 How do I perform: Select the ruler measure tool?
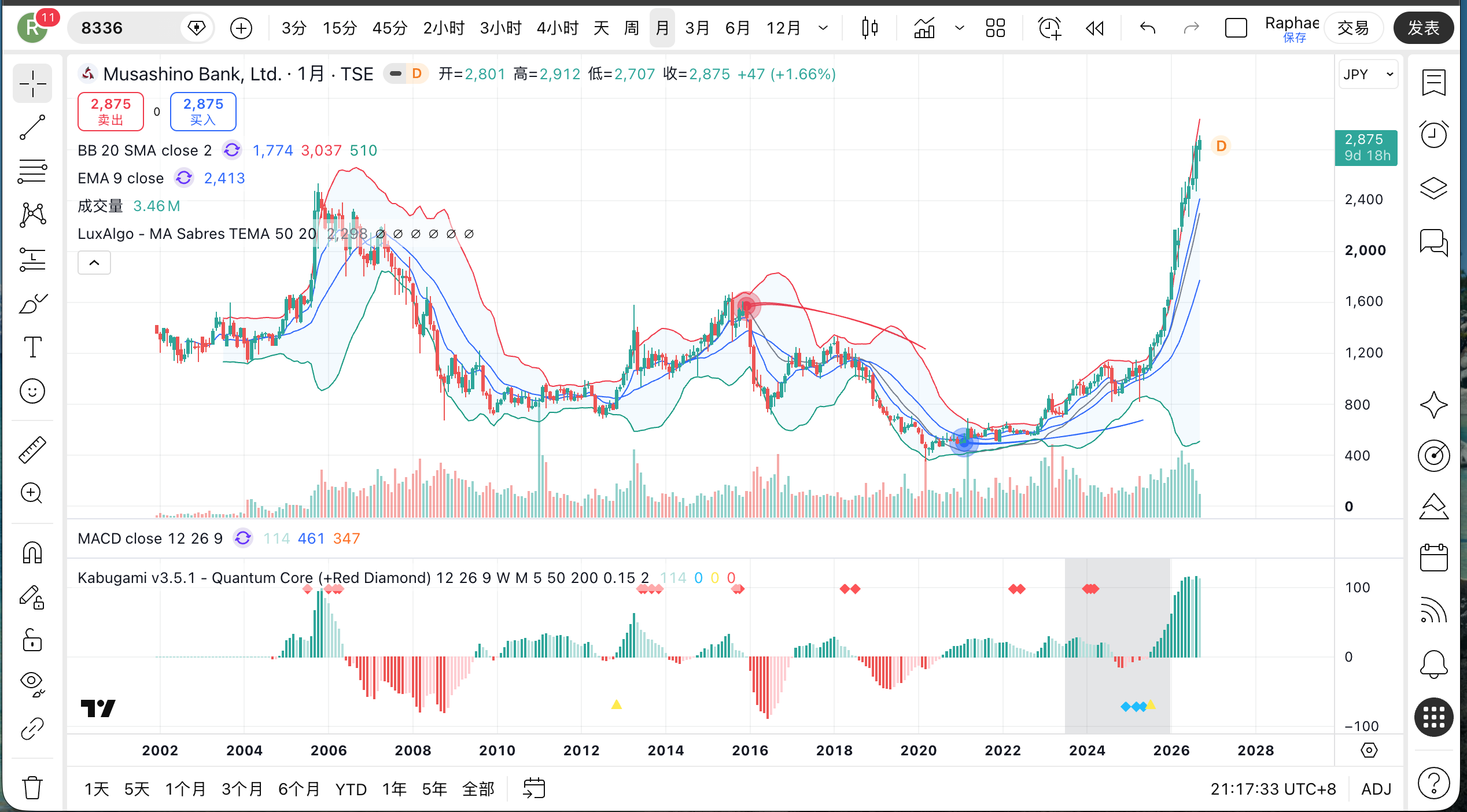coord(32,450)
